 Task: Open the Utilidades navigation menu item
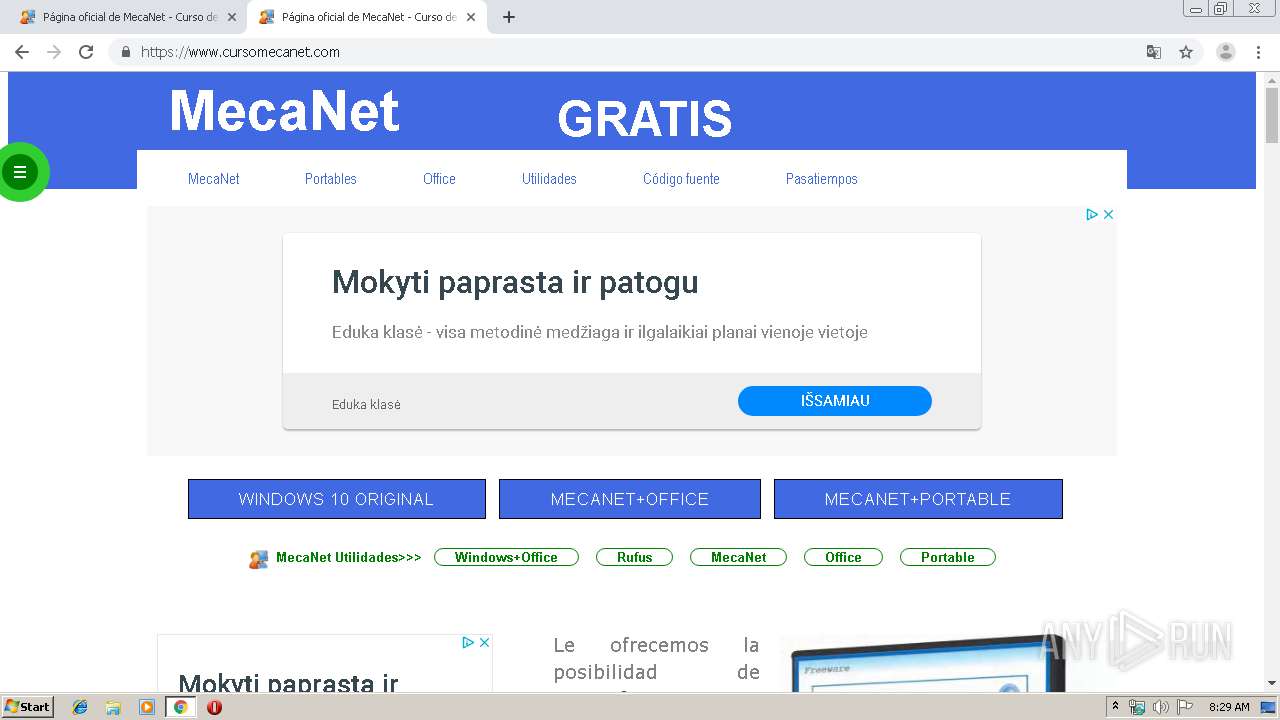coord(549,179)
